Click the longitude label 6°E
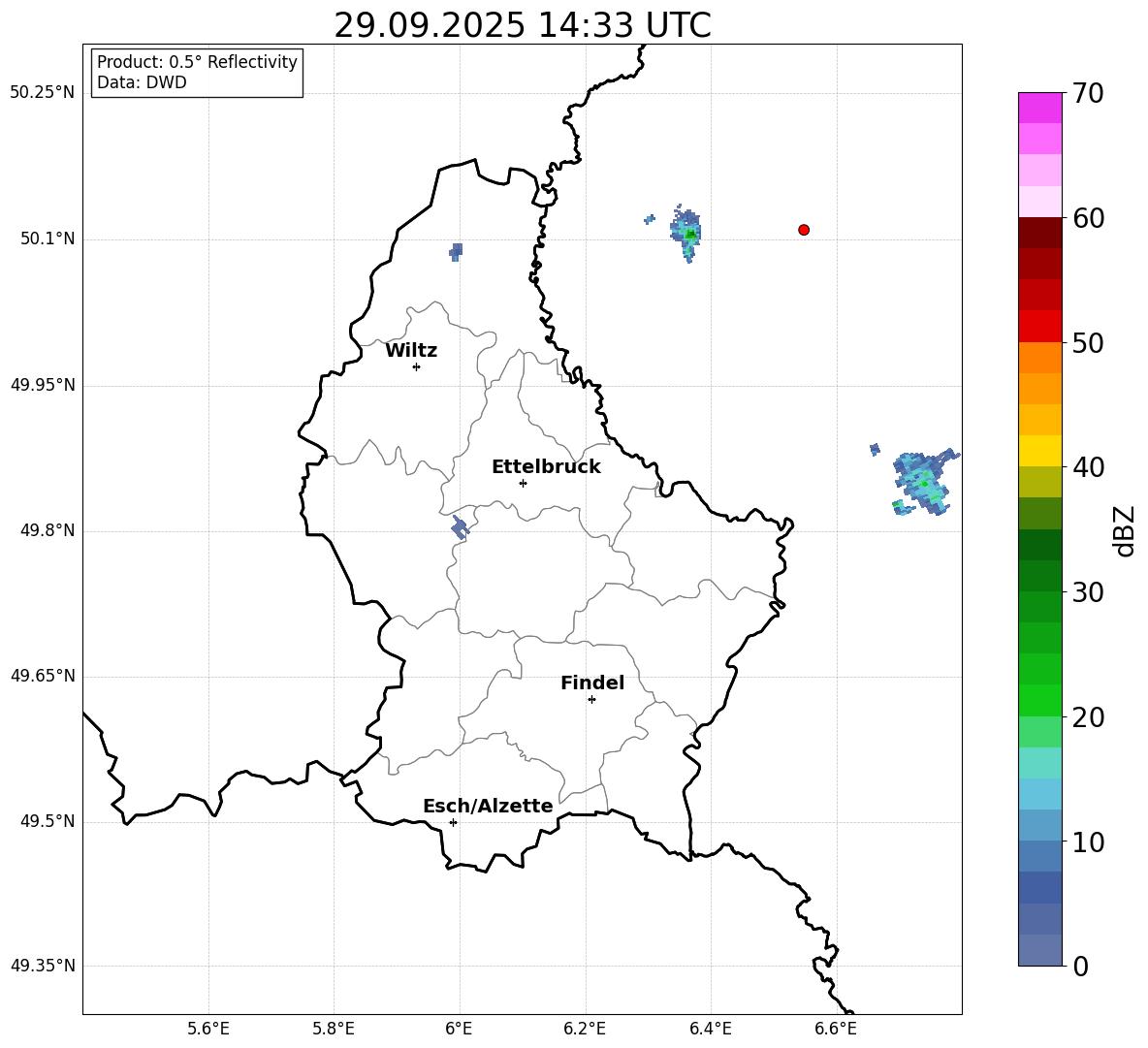Viewport: 1148px width, 1048px height. pos(459,1029)
